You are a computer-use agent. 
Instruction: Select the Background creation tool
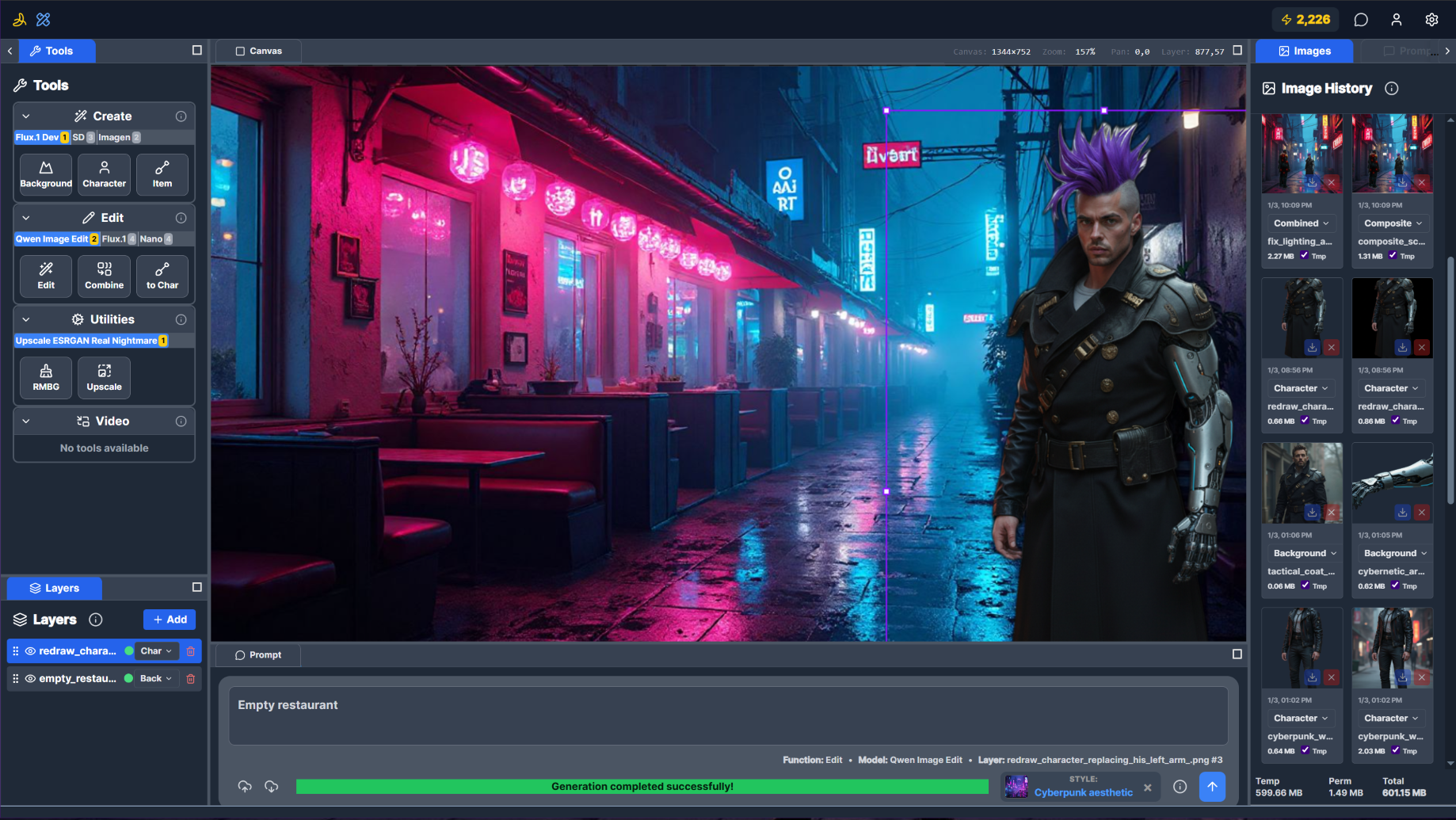(x=45, y=174)
